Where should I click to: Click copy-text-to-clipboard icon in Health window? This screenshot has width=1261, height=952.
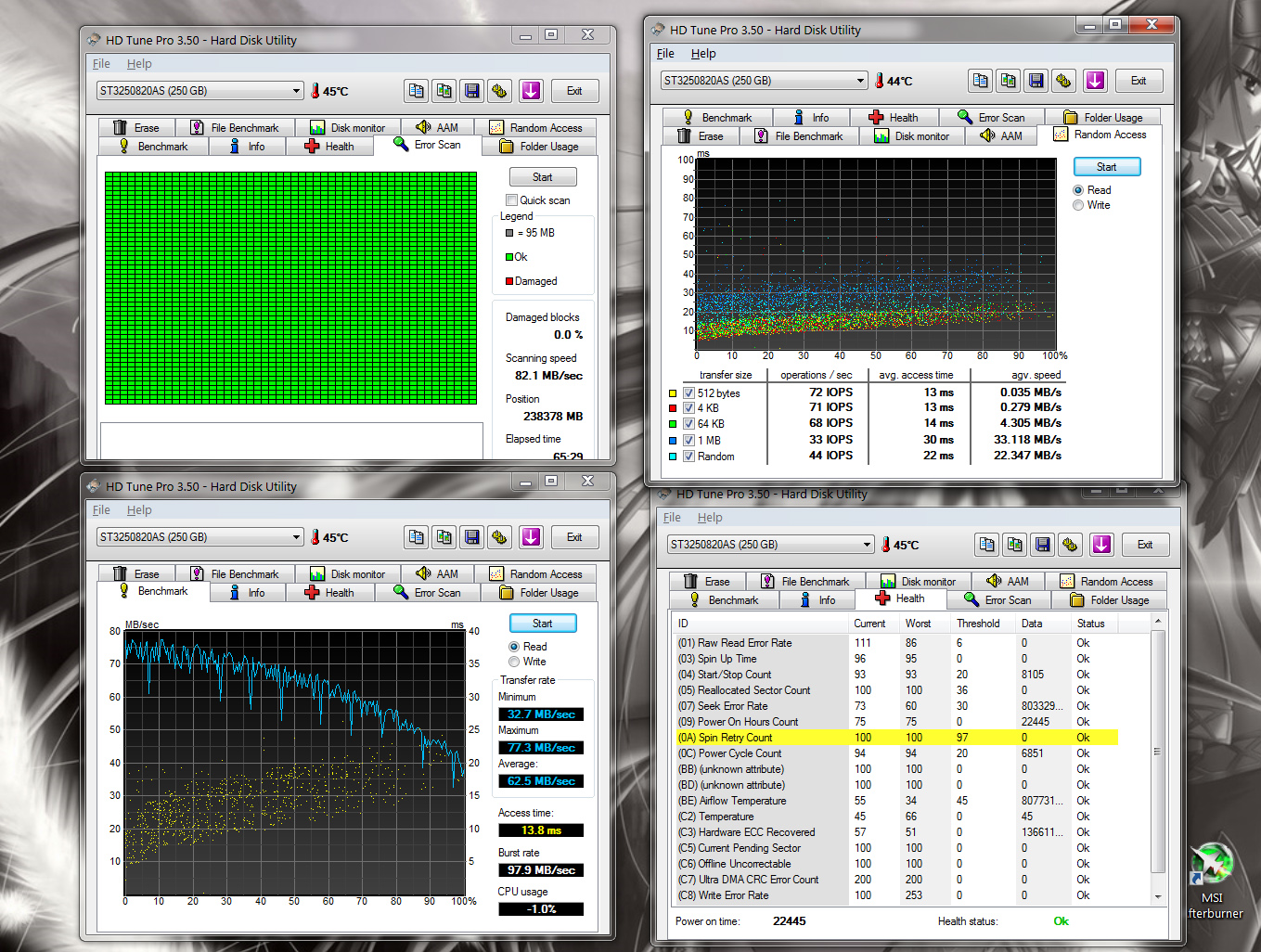click(987, 545)
